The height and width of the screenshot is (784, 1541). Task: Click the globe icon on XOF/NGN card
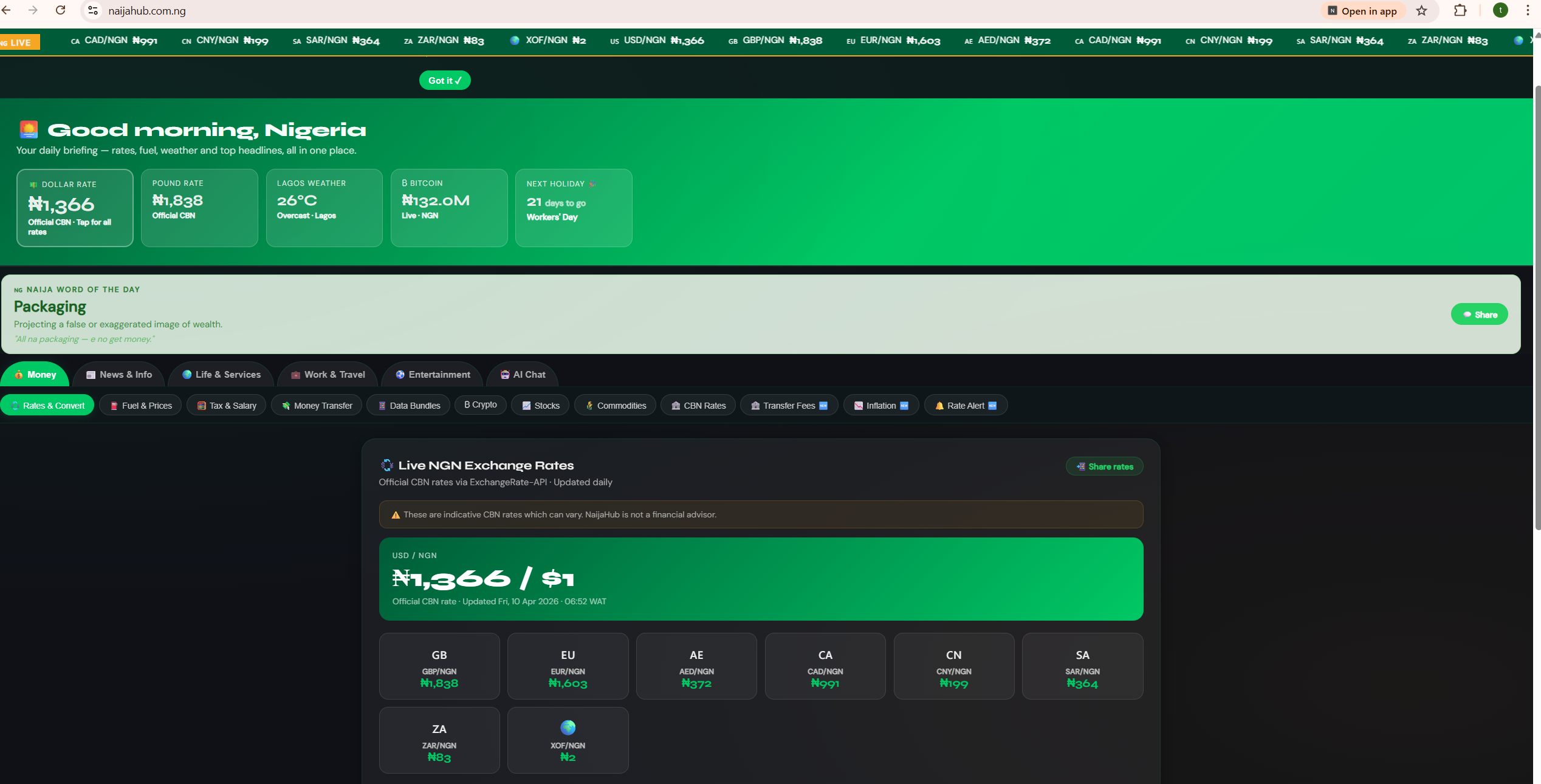pos(568,727)
